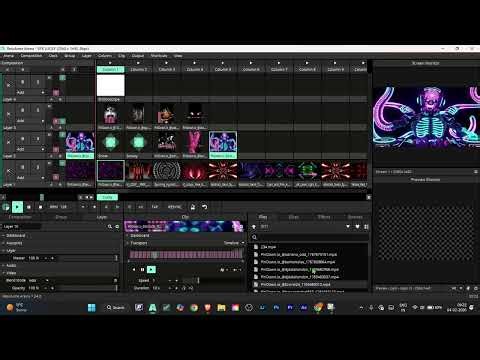This screenshot has height=360, width=480.
Task: Clear the bottom layer with its X button
Action: click(8, 171)
